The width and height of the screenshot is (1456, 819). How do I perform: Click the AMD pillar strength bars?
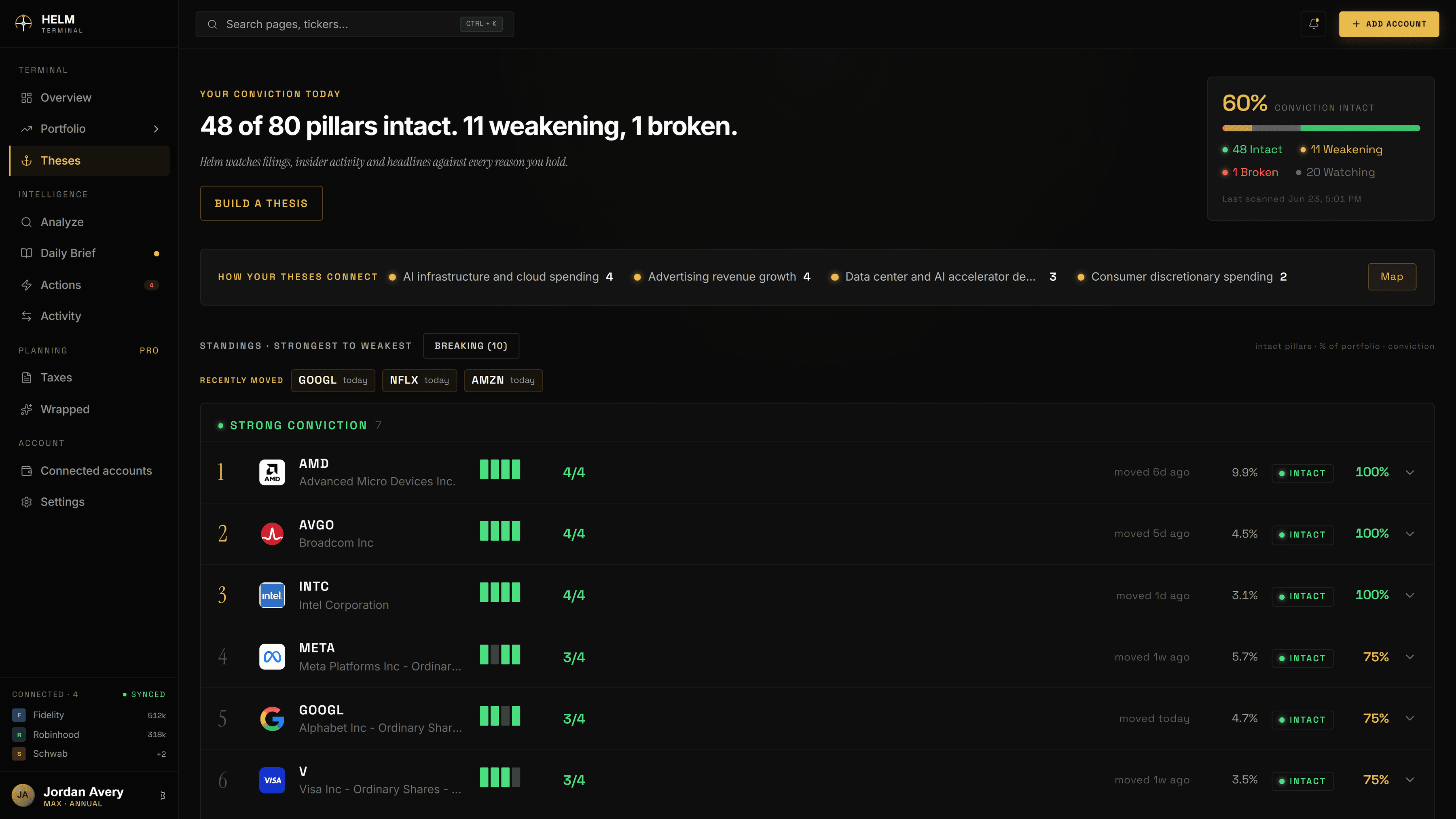499,470
